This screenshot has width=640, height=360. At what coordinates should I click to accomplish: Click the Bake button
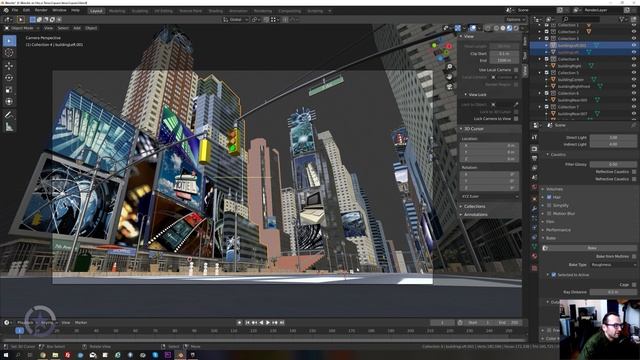pyautogui.click(x=591, y=248)
